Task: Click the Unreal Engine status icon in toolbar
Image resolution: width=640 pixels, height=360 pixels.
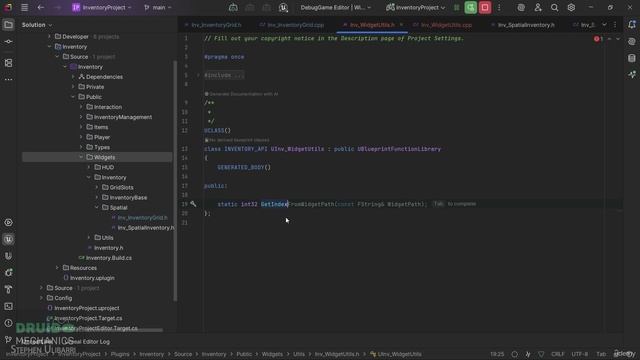Action: (283, 7)
